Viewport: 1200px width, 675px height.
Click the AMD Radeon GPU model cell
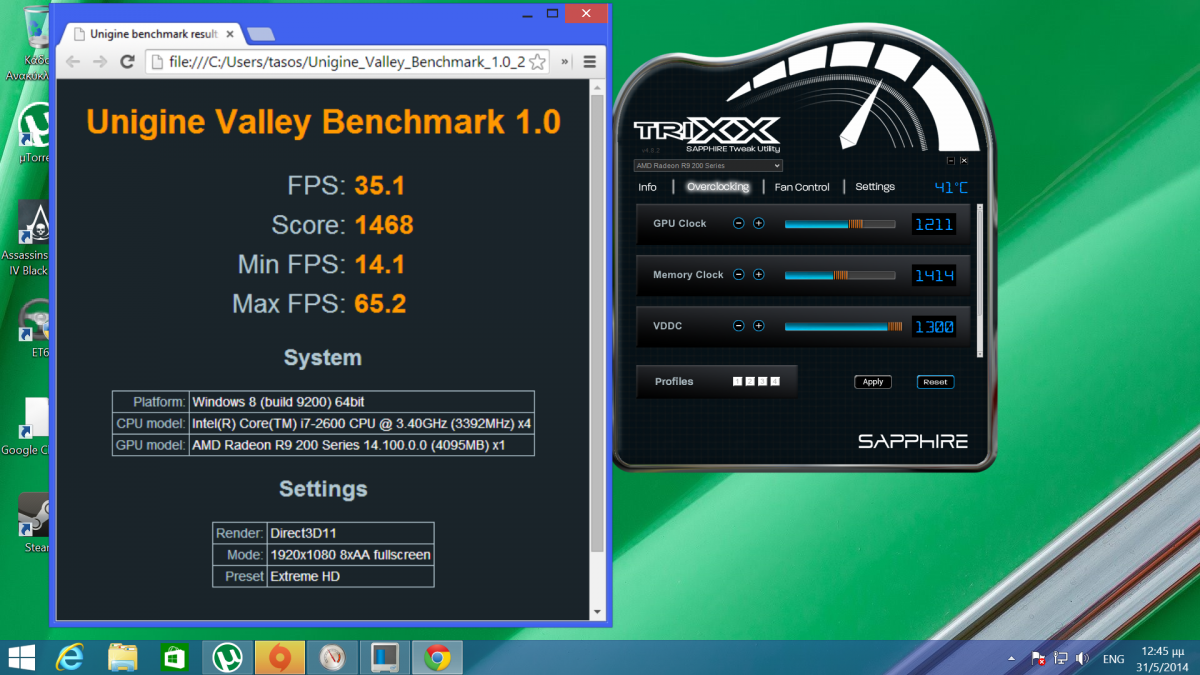pos(361,445)
